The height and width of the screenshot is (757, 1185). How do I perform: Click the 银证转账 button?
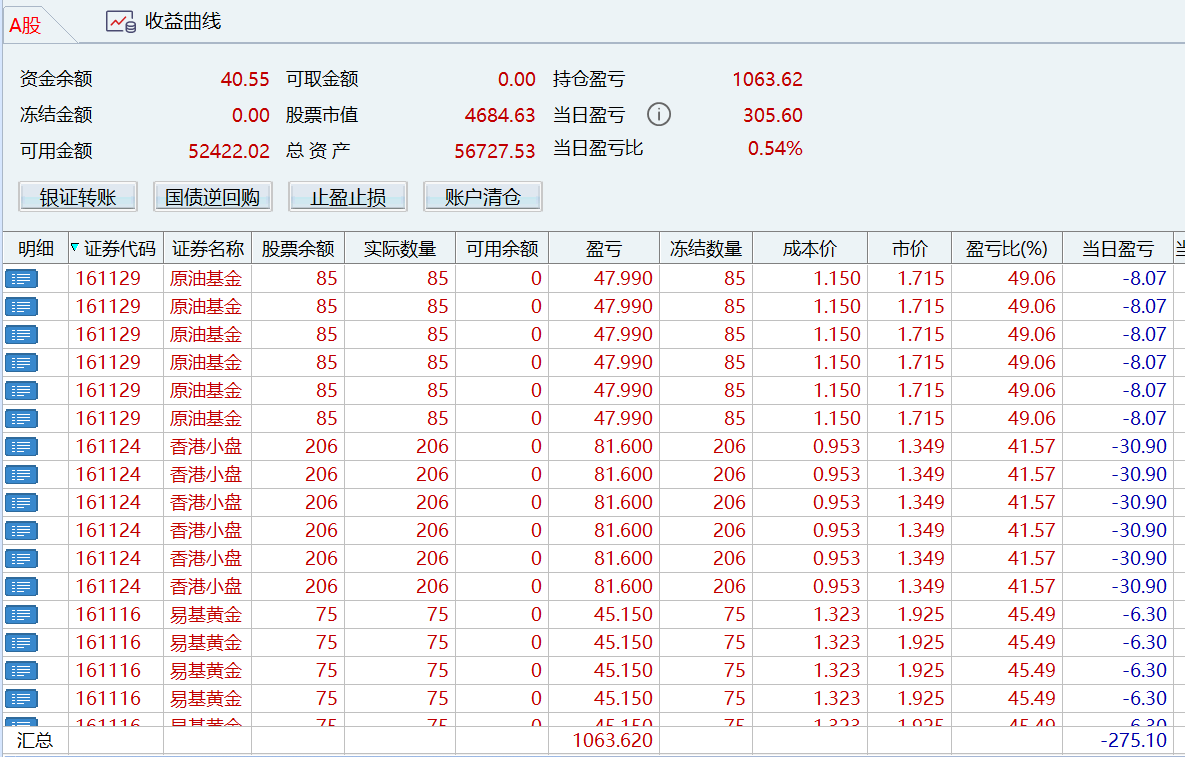pos(78,197)
